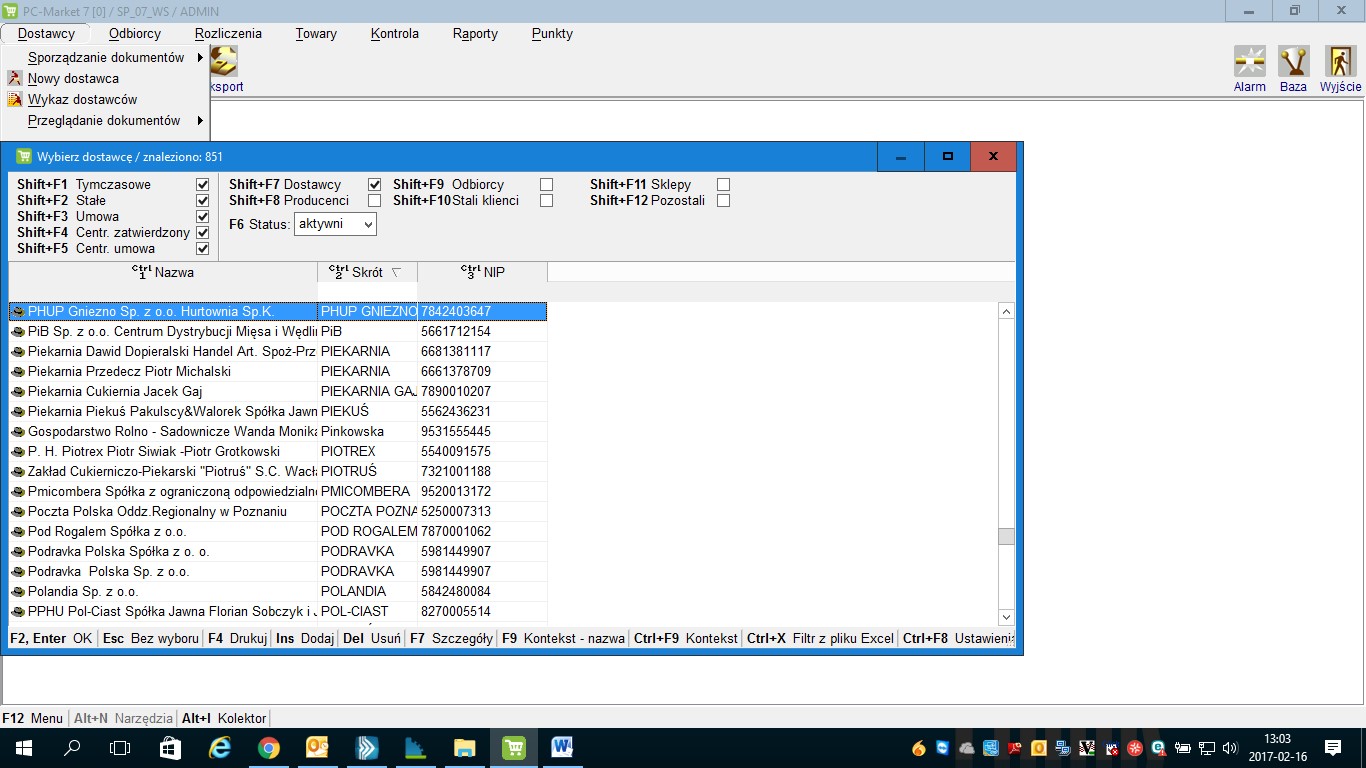Viewport: 1366px width, 768px height.
Task: Click the Alarm toolbar icon
Action: 1250,62
